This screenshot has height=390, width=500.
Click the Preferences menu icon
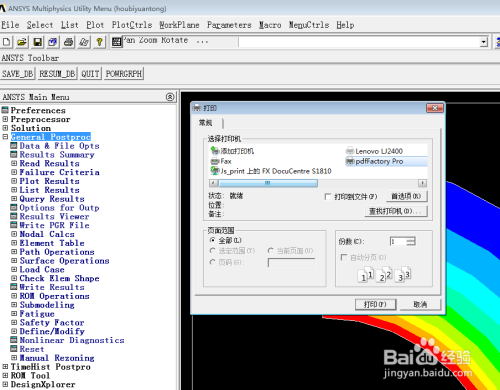[x=5, y=110]
